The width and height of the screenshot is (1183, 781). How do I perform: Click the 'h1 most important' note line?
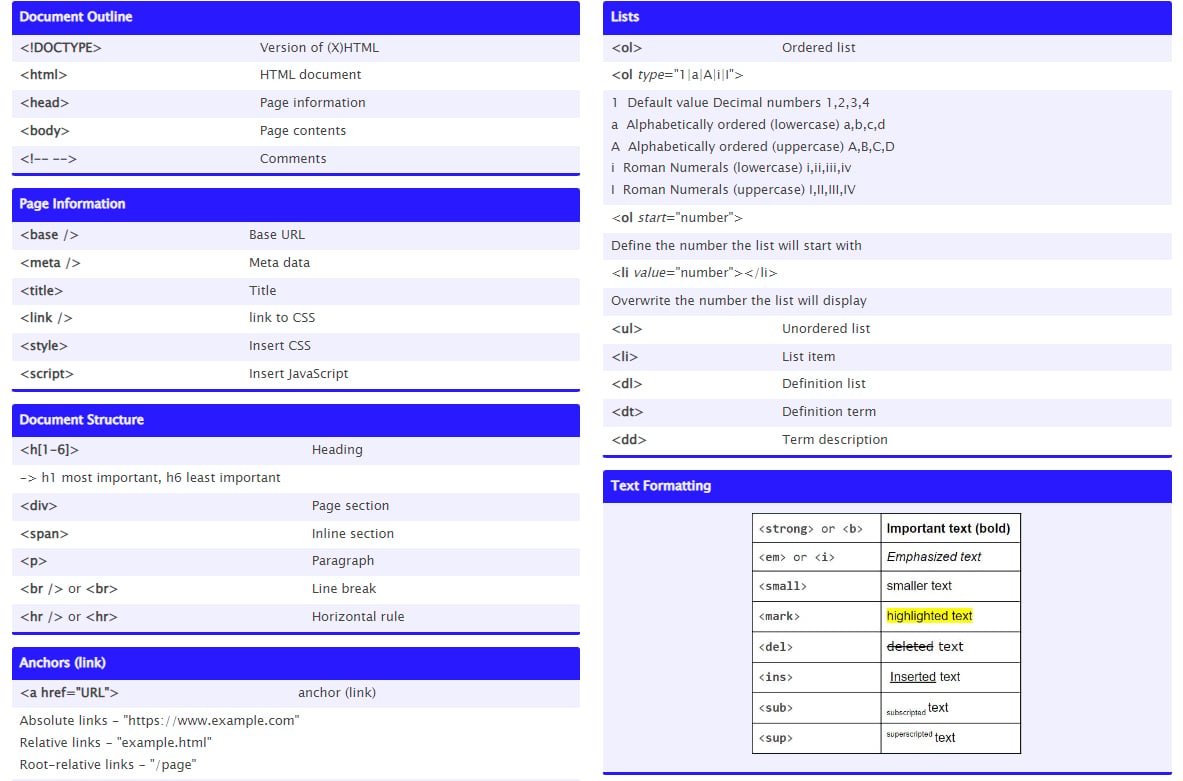coord(150,478)
